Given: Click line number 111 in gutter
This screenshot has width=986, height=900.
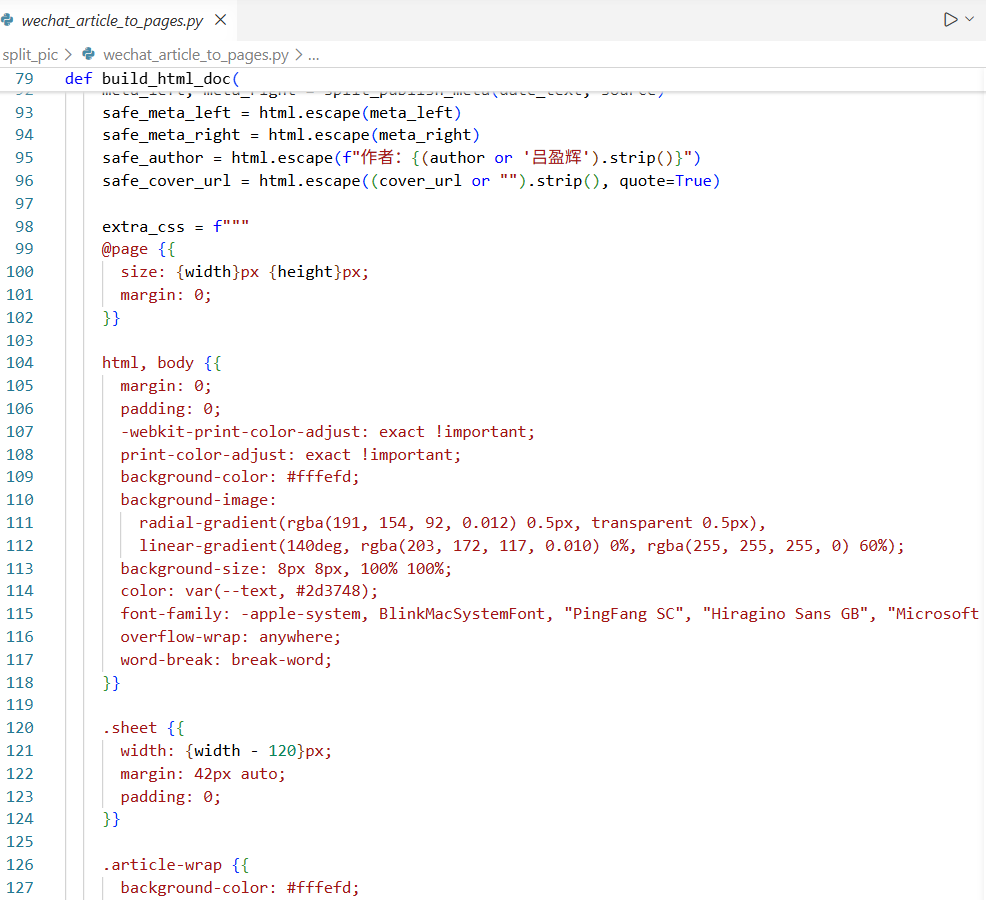Looking at the screenshot, I should [x=20, y=523].
